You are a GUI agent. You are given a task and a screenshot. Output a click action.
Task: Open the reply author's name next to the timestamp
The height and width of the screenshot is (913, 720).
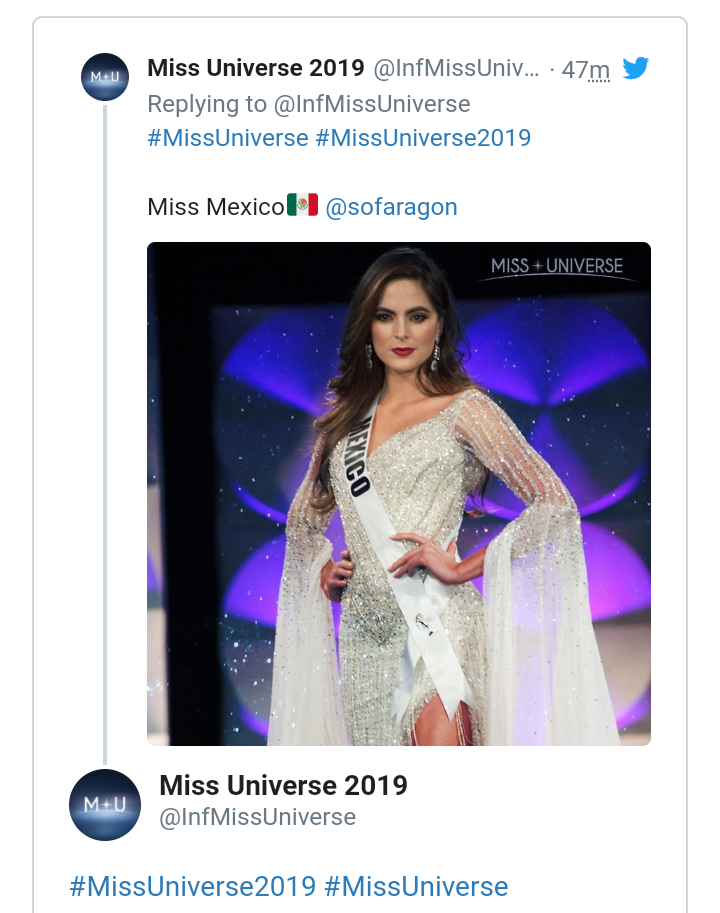coord(255,69)
